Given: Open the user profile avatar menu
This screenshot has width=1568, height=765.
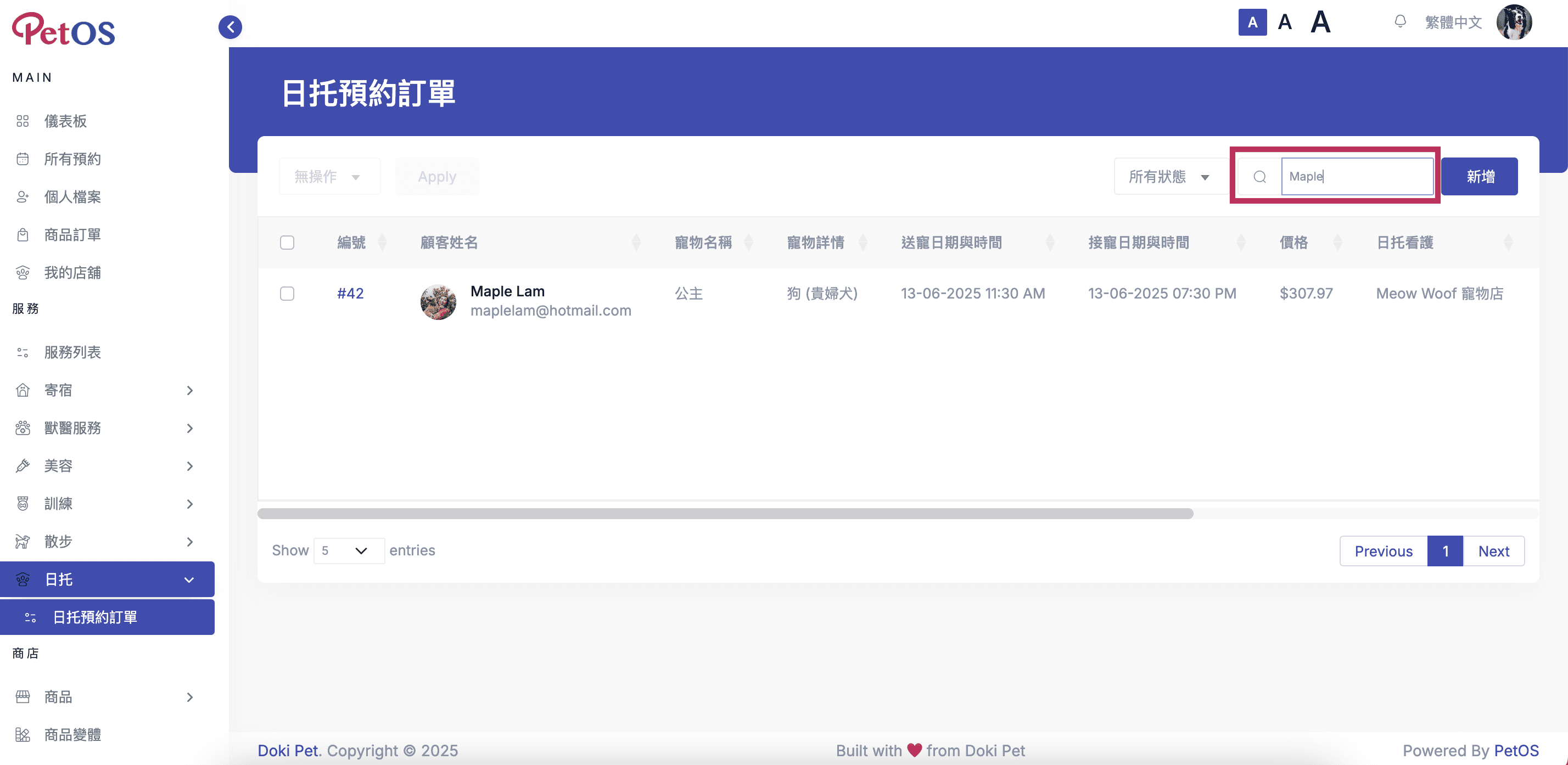Looking at the screenshot, I should point(1514,22).
